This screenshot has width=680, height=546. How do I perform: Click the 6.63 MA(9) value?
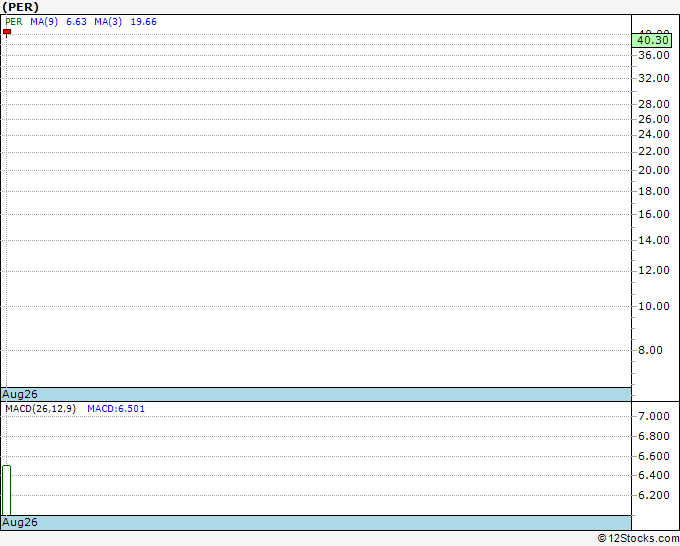tap(76, 22)
